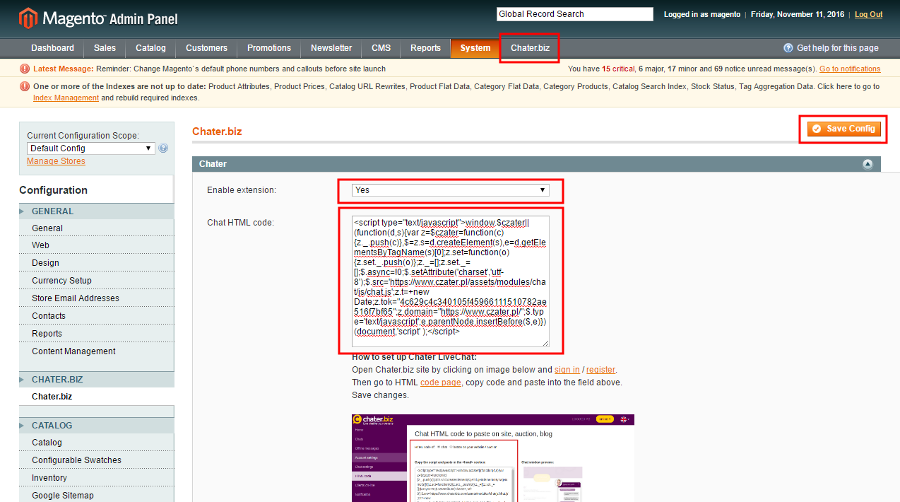
Task: Open the Customers menu
Action: [x=206, y=48]
